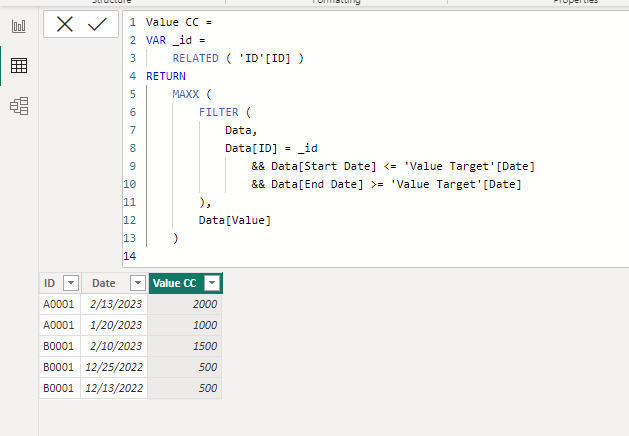Image resolution: width=629 pixels, height=436 pixels.
Task: Place cursor on 'Value CC =' formula line
Action: pyautogui.click(x=179, y=22)
